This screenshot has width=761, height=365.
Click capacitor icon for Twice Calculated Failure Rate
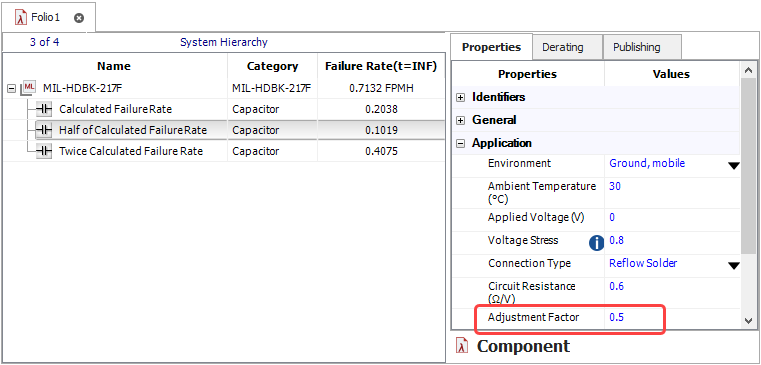tap(44, 151)
